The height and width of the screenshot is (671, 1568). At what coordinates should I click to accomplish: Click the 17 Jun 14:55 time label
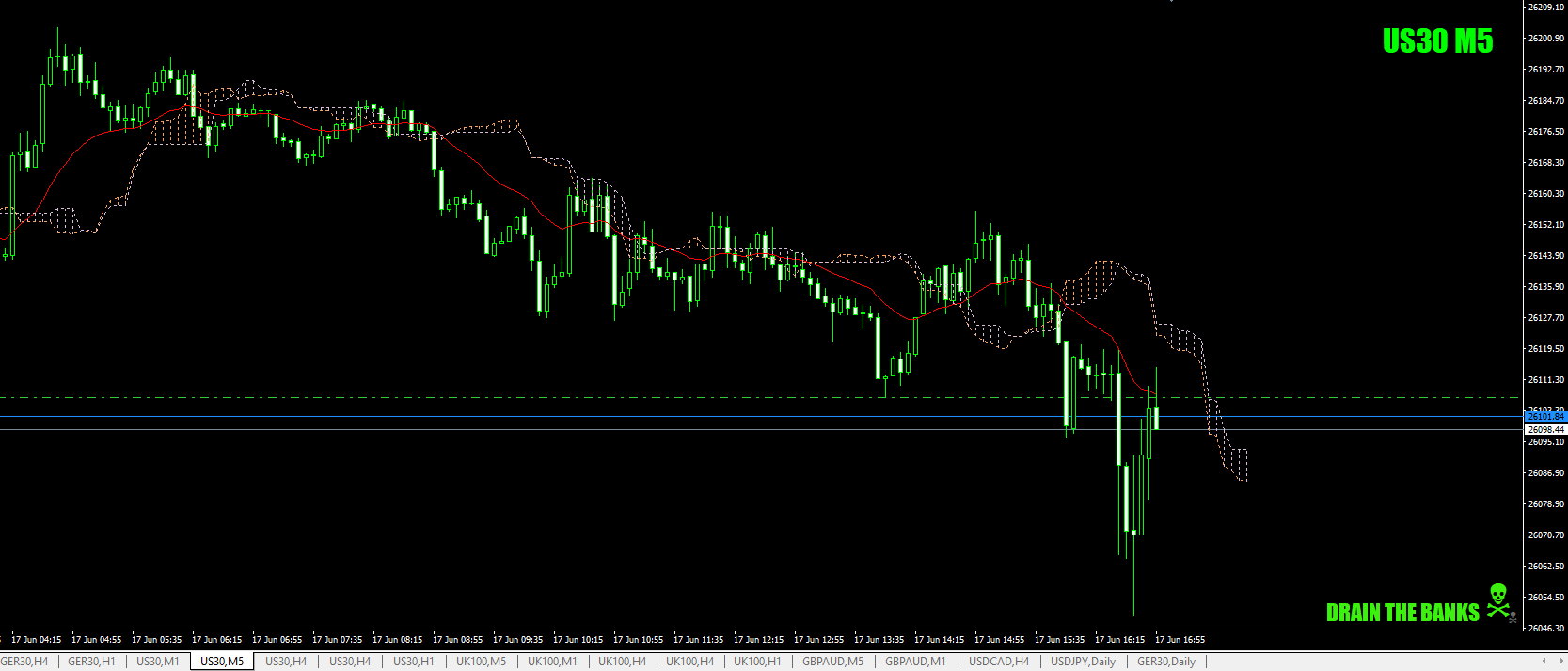[x=999, y=640]
